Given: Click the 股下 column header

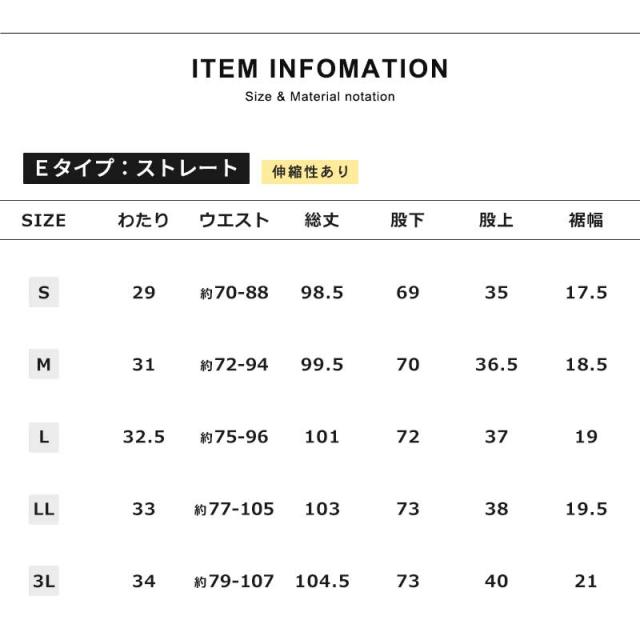Looking at the screenshot, I should [408, 221].
